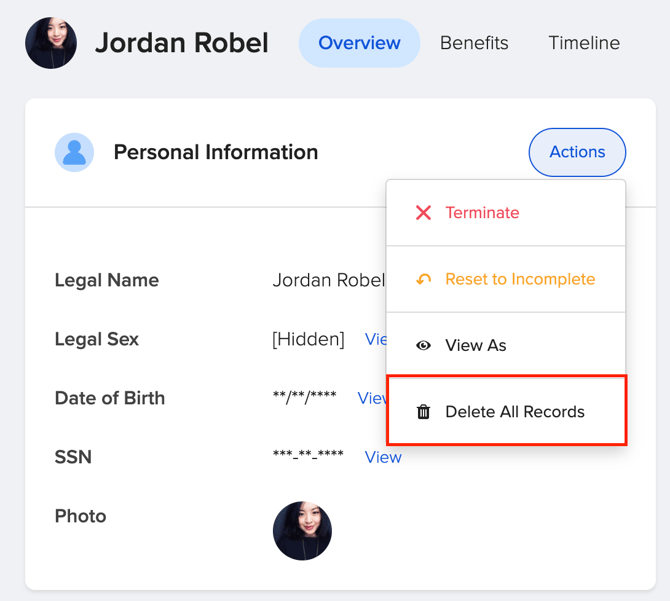
Task: Click the orange Reset undo arrow icon
Action: [x=423, y=280]
